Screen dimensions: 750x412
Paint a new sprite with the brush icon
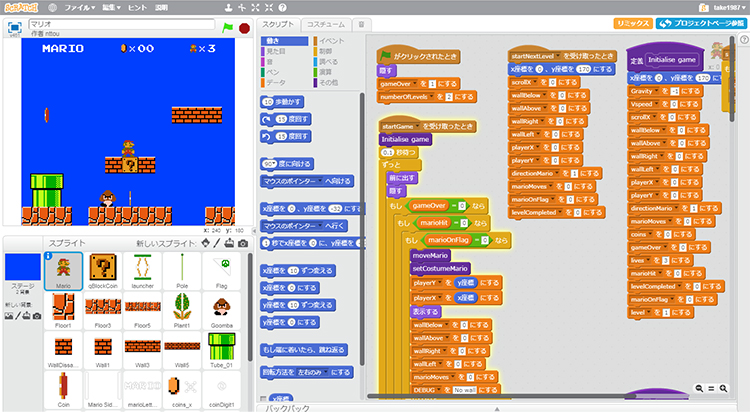coord(216,243)
